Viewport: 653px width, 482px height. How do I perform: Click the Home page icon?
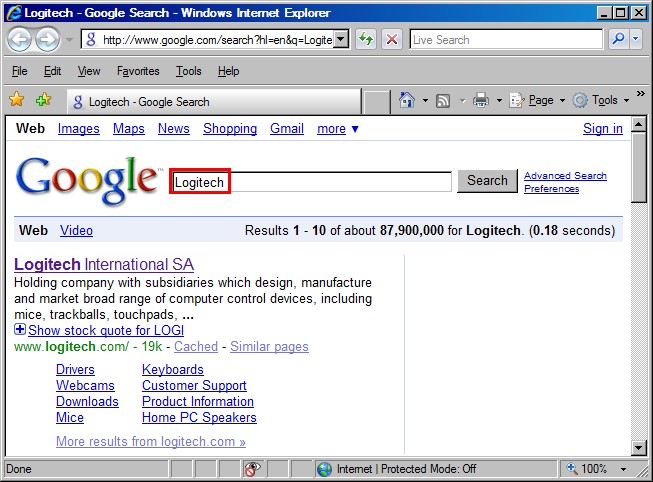click(407, 100)
